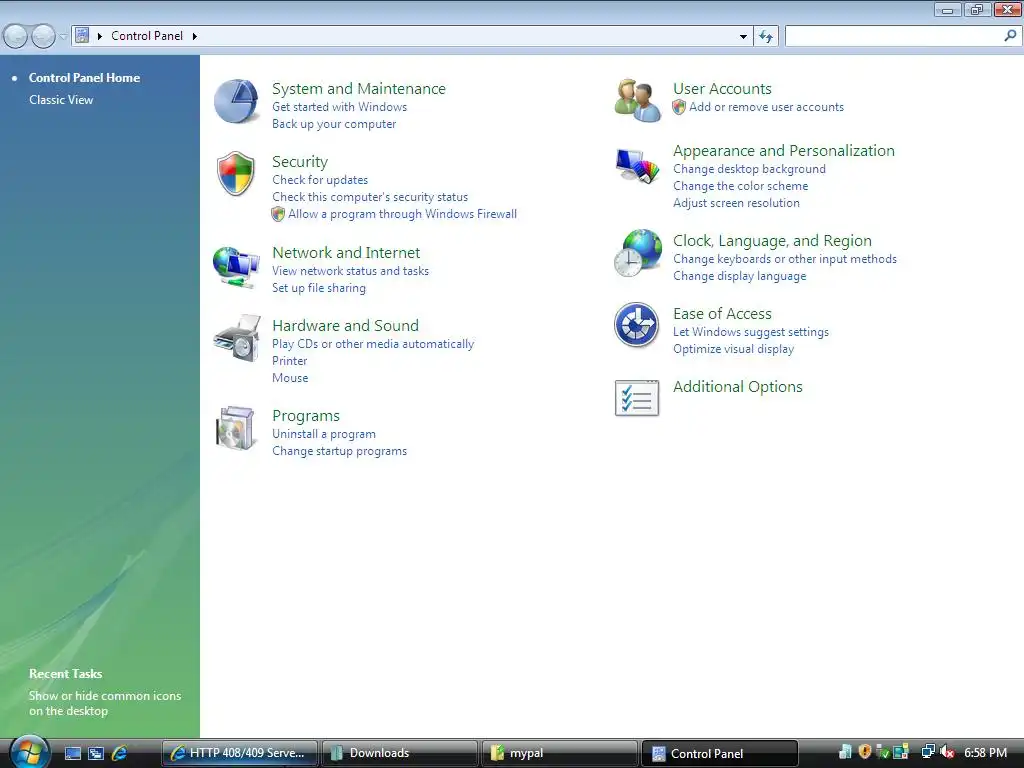Click the Control Panel icon in address bar
This screenshot has width=1024, height=768.
tap(82, 35)
